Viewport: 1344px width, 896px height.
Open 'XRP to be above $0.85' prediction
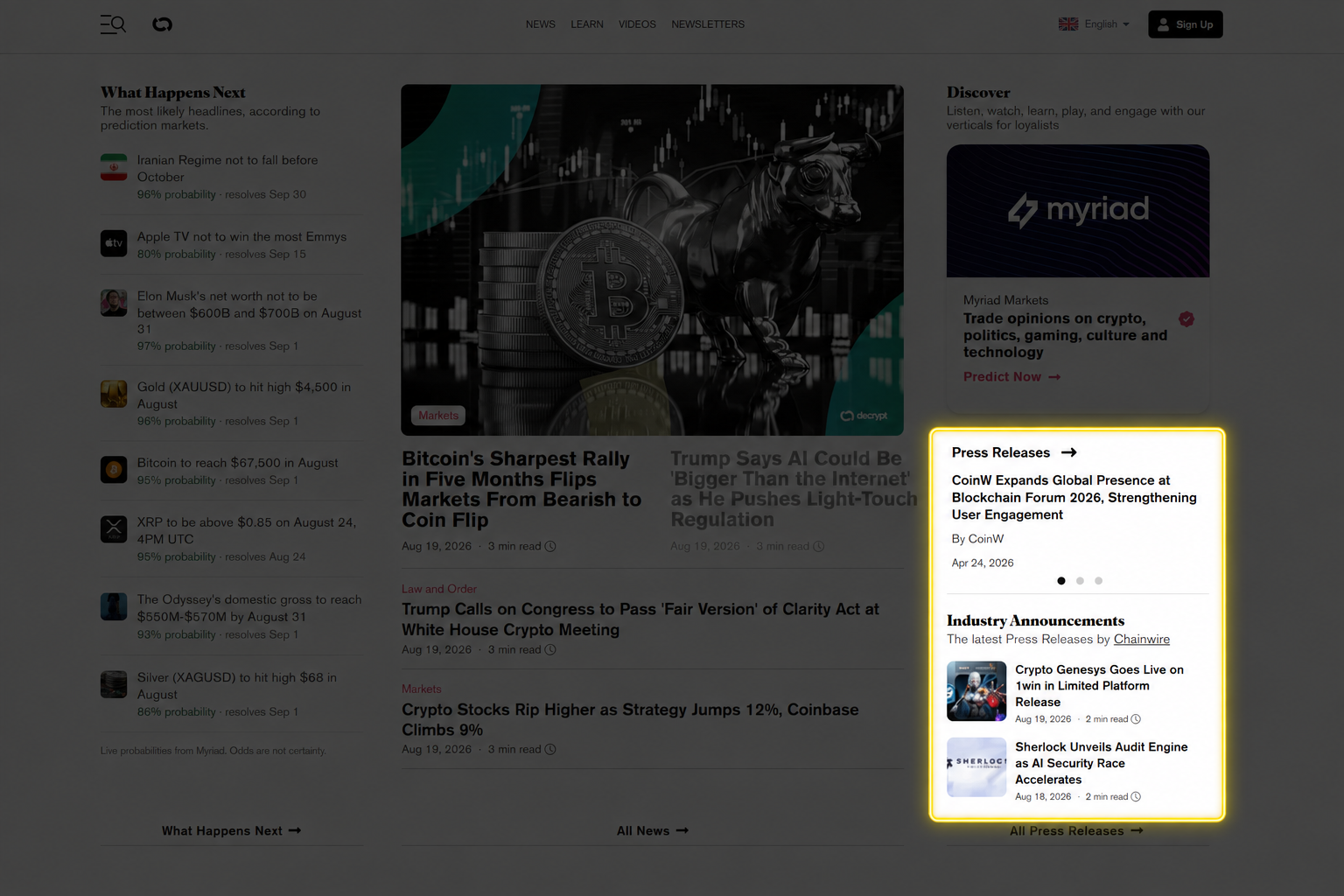[x=246, y=530]
